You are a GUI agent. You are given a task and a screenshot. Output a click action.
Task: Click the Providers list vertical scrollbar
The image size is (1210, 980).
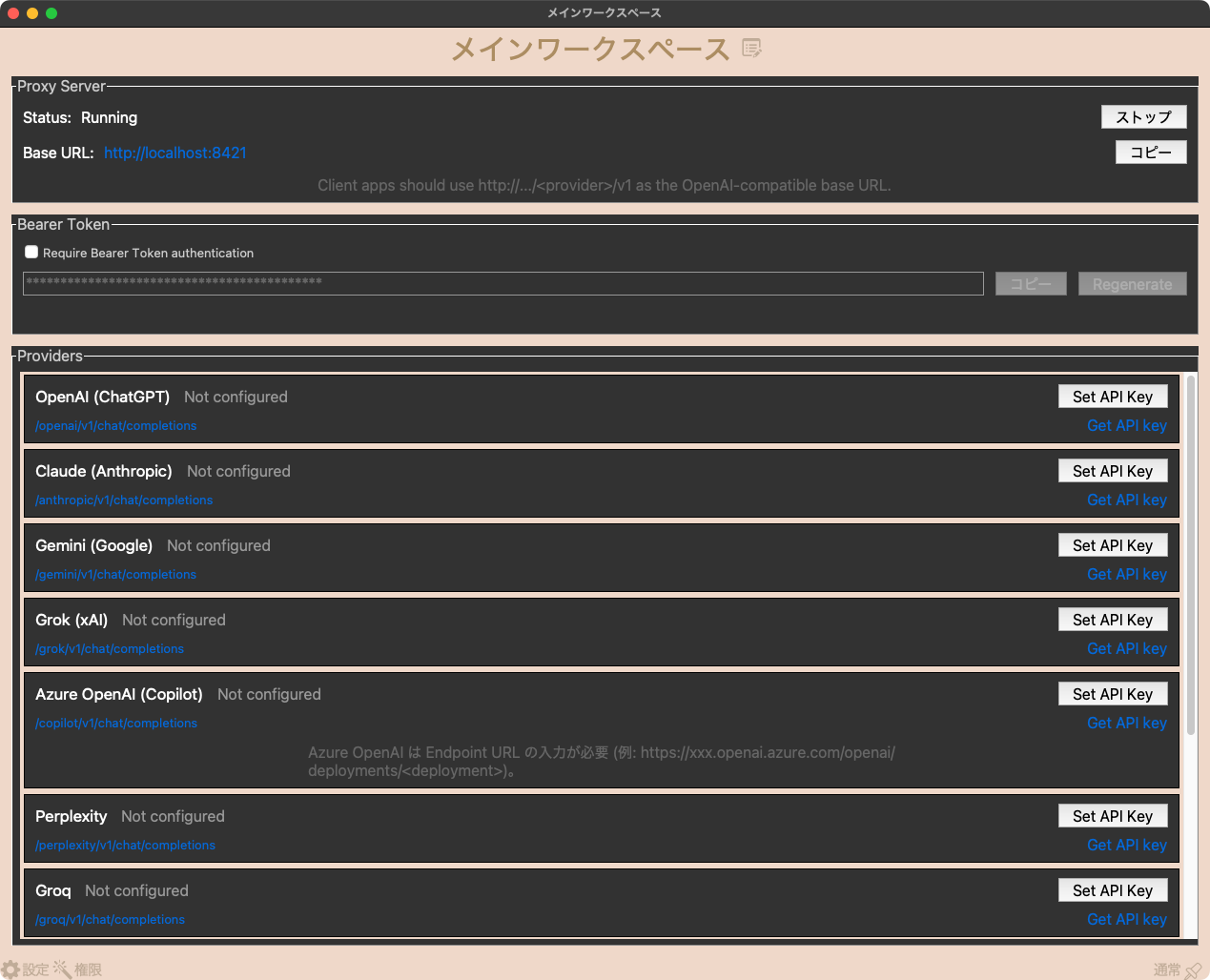(x=1191, y=555)
